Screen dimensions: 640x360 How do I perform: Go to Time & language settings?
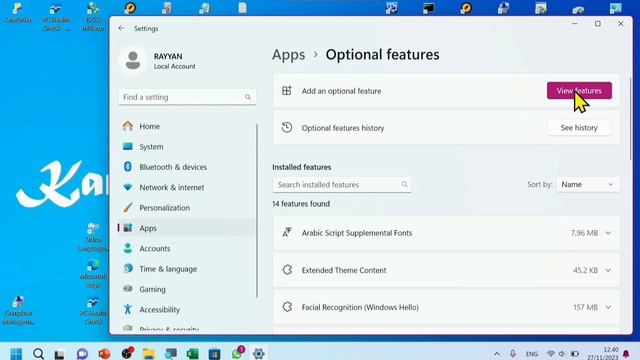pyautogui.click(x=187, y=269)
